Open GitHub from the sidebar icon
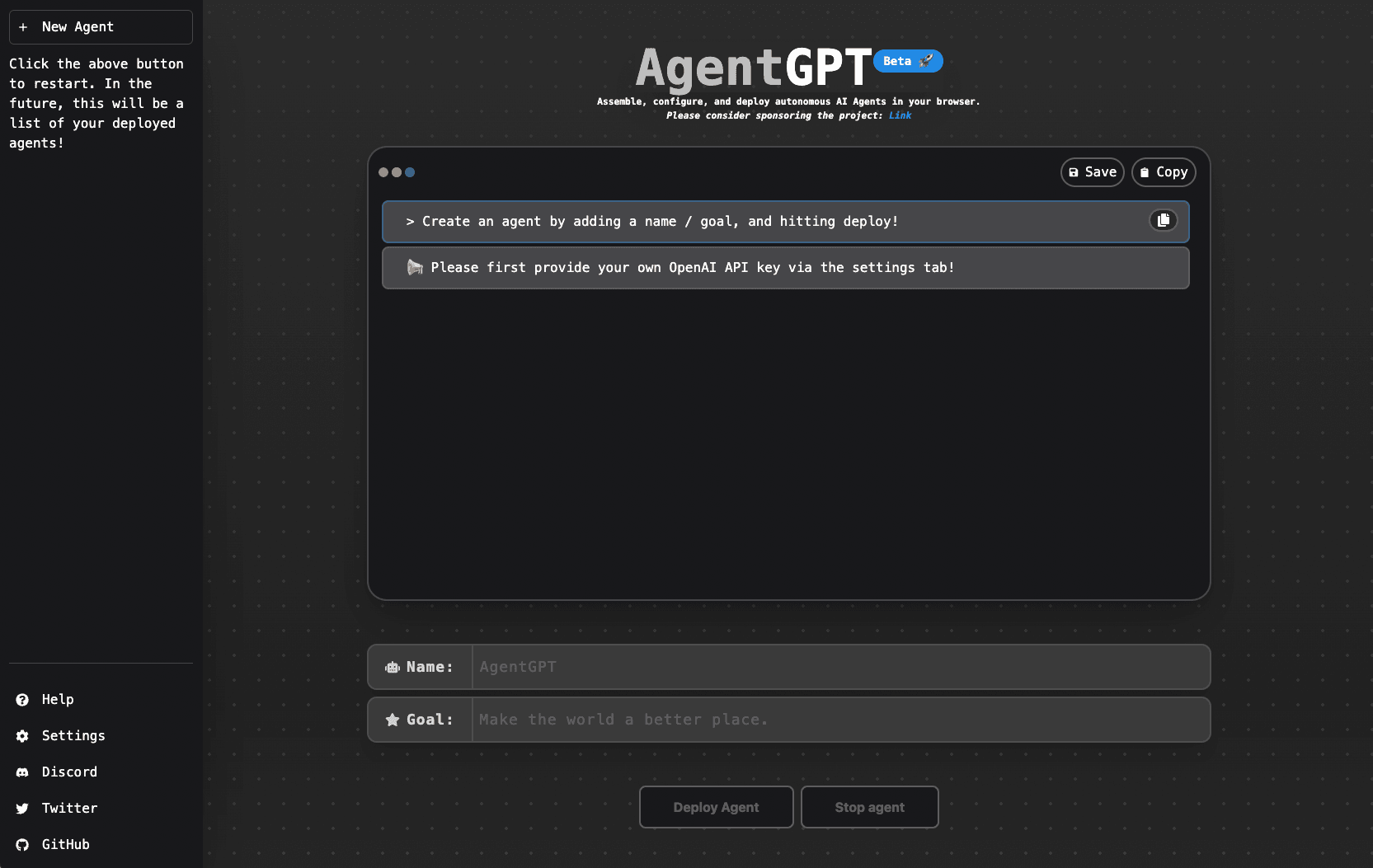Image resolution: width=1373 pixels, height=868 pixels. click(x=21, y=844)
